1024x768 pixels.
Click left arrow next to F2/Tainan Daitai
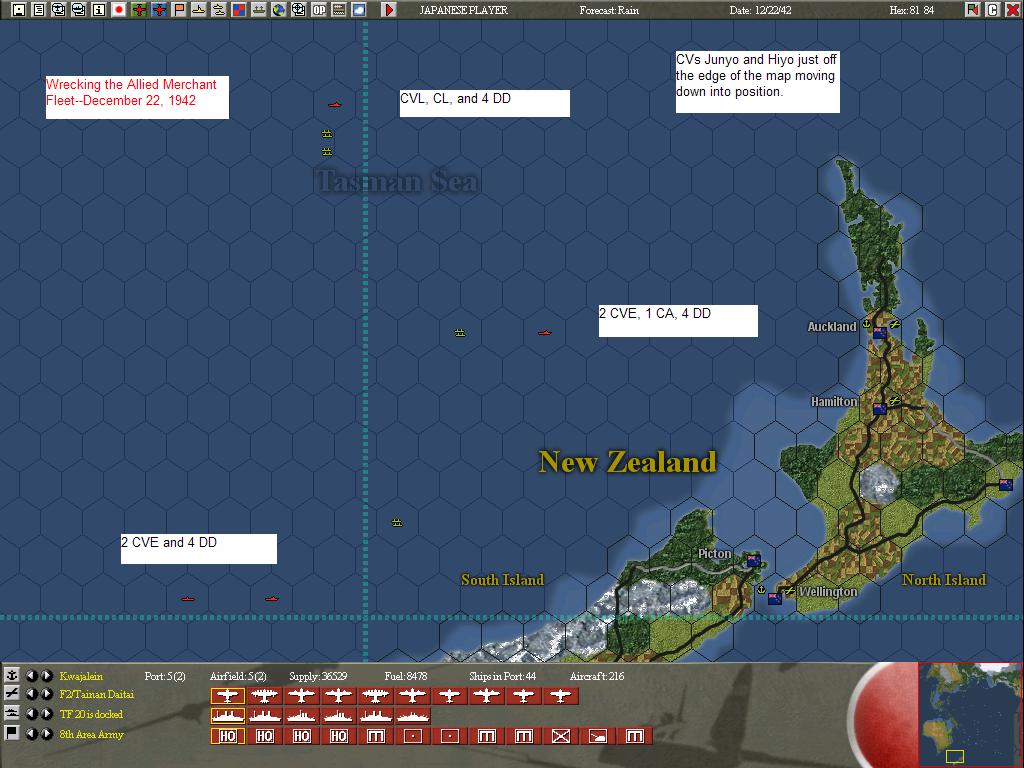pyautogui.click(x=31, y=694)
